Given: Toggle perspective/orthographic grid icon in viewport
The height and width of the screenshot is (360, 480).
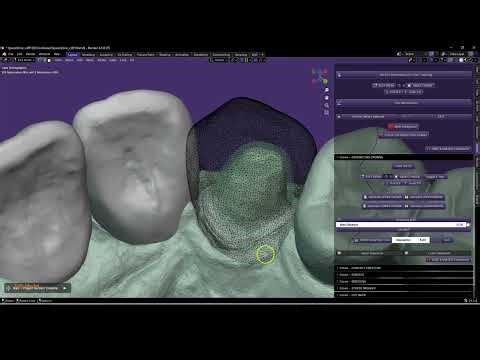Looking at the screenshot, I should [x=327, y=113].
